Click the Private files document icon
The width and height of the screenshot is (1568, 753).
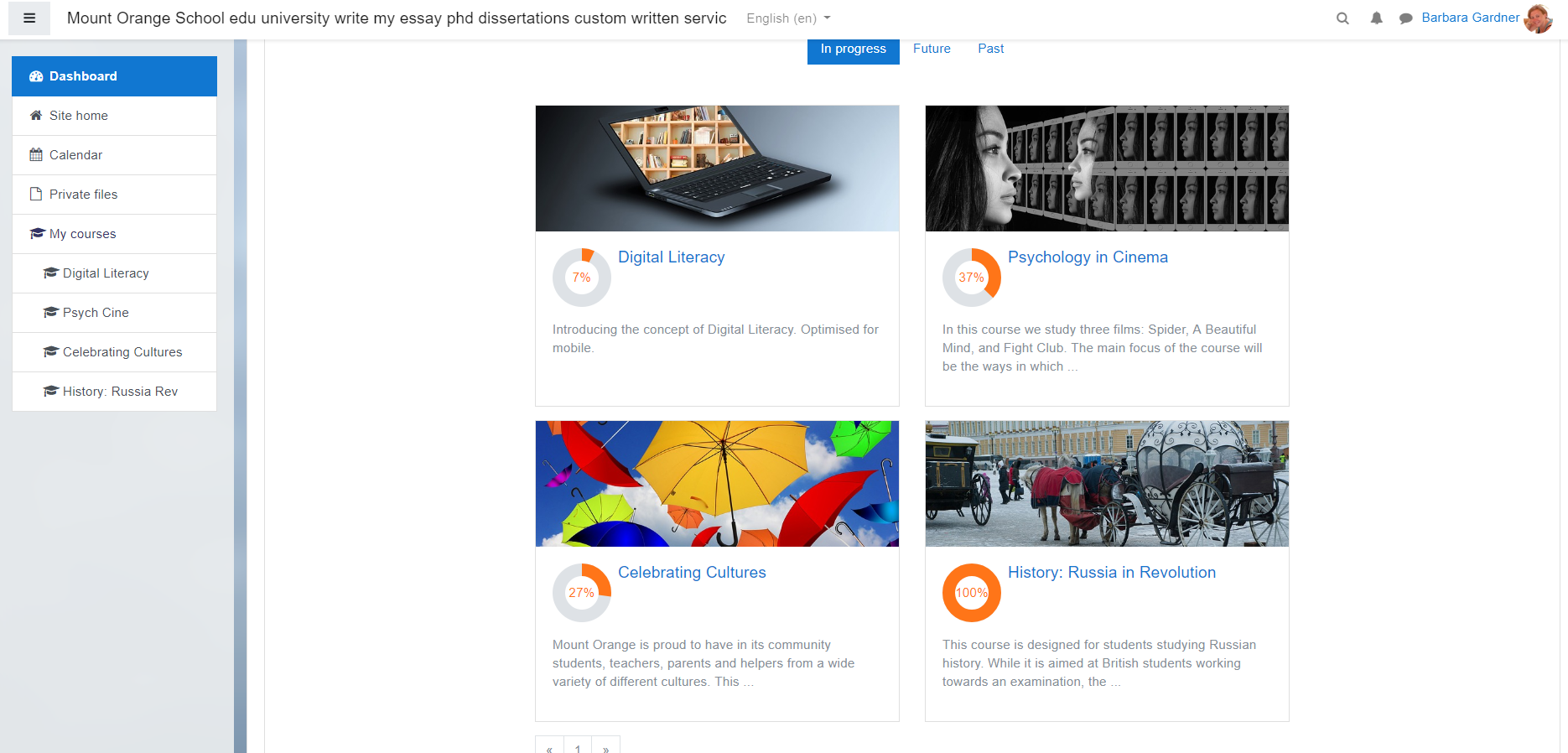coord(36,195)
